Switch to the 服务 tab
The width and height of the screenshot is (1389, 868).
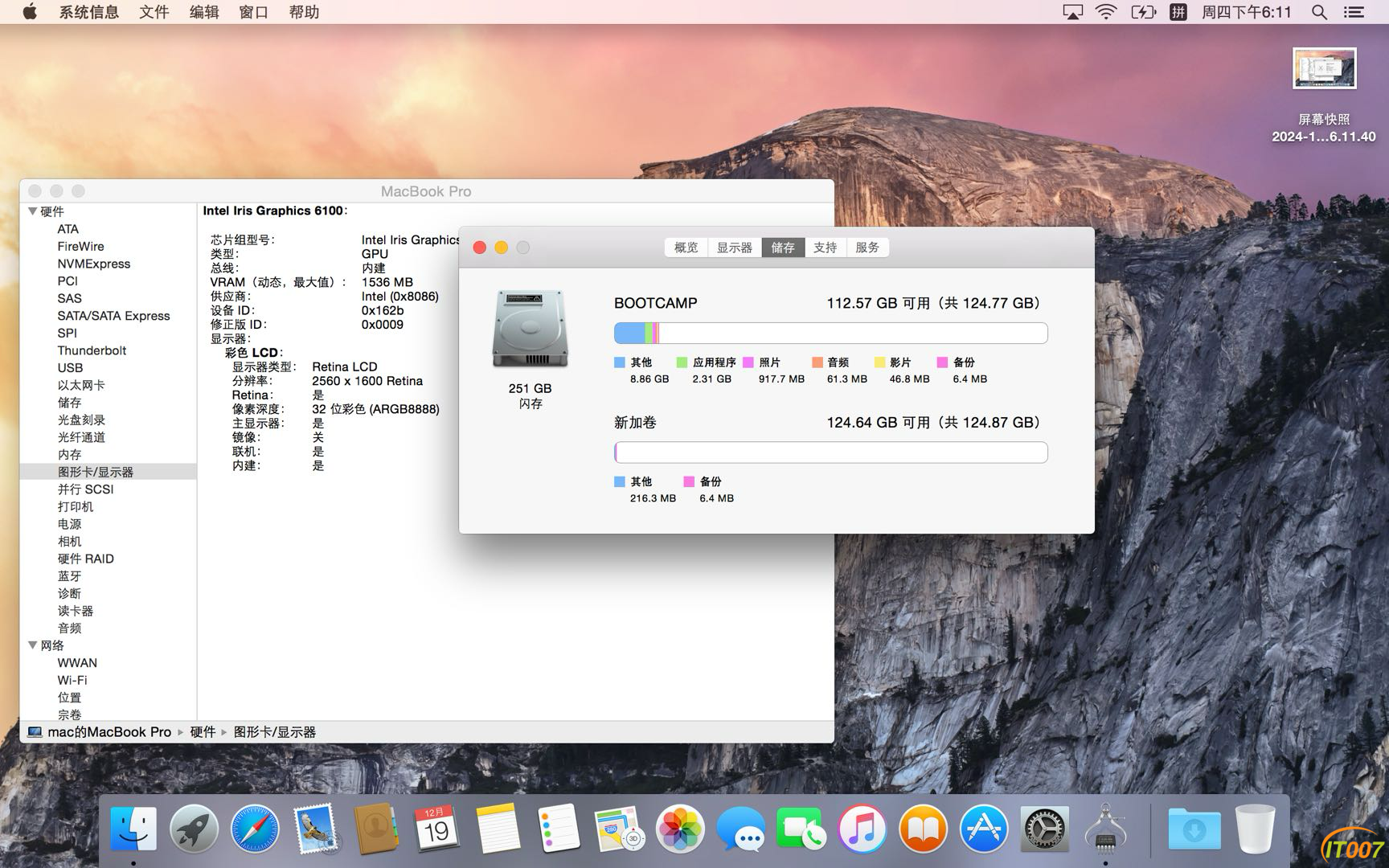[867, 248]
